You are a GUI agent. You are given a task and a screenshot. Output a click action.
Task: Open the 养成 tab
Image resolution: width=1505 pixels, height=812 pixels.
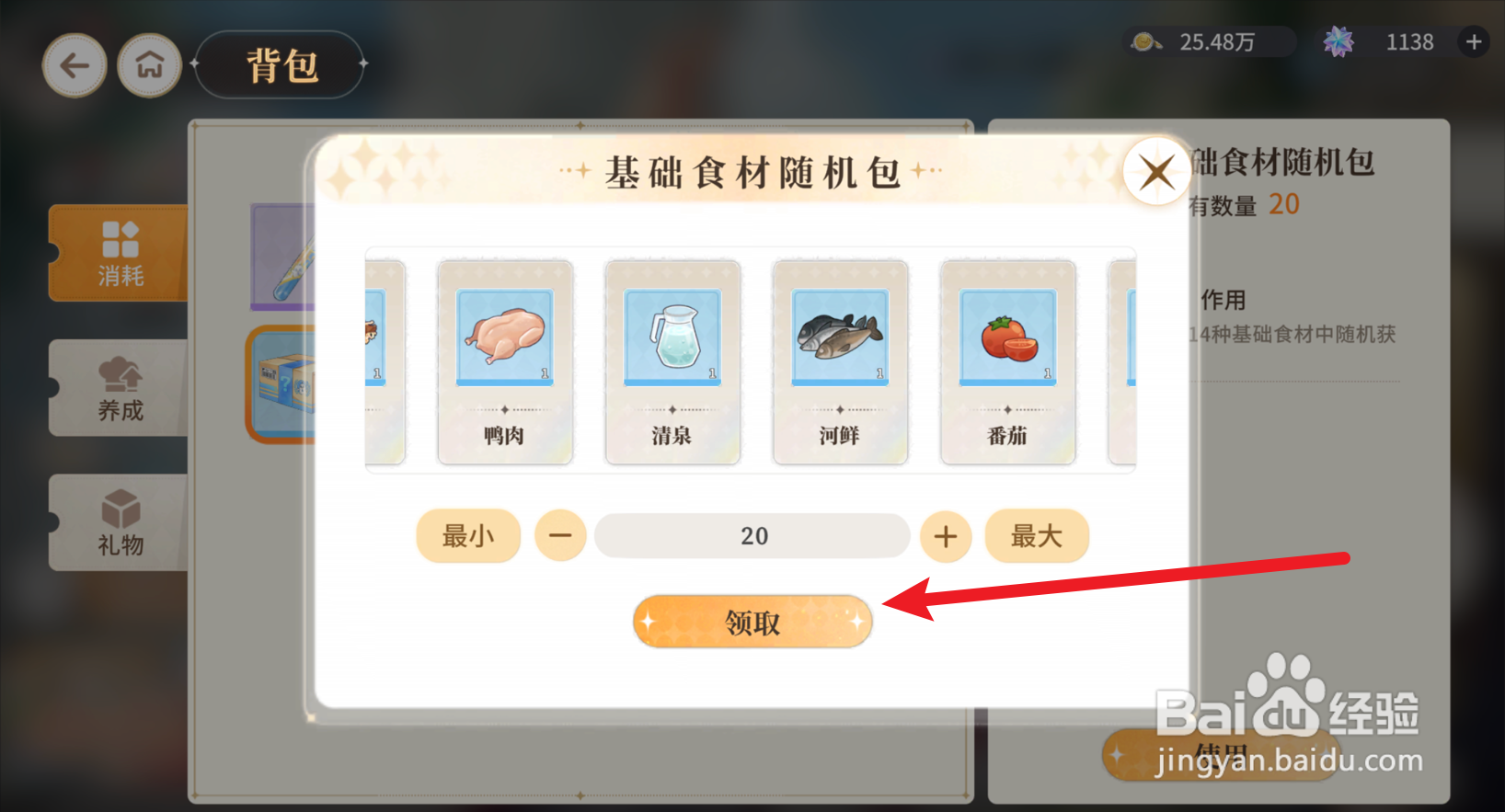coord(120,388)
